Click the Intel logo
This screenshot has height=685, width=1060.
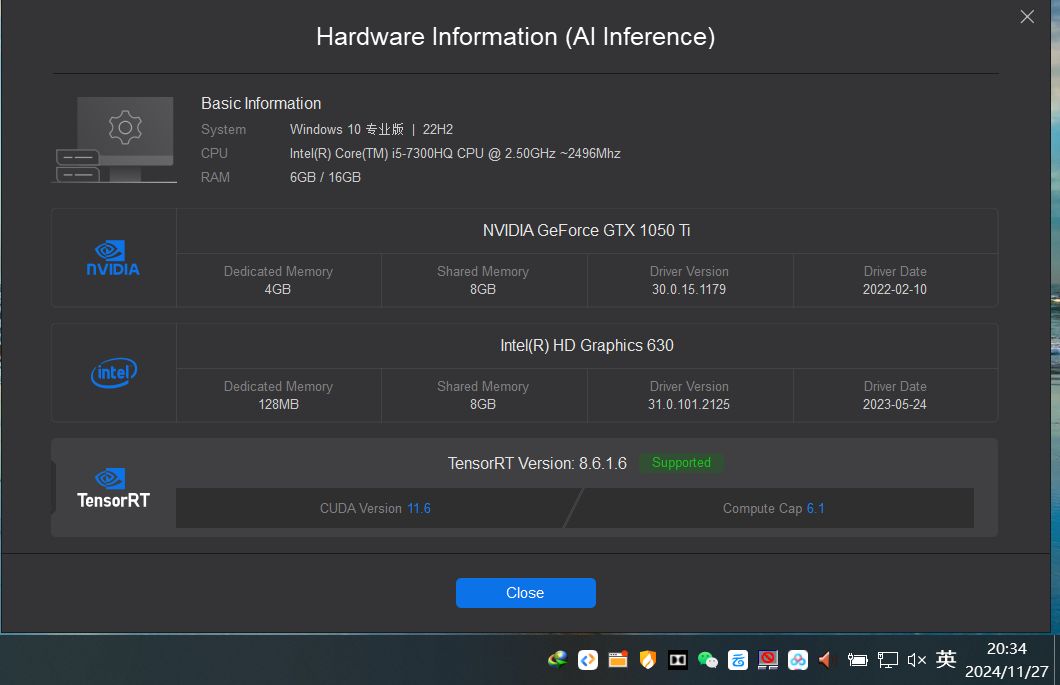tap(114, 373)
